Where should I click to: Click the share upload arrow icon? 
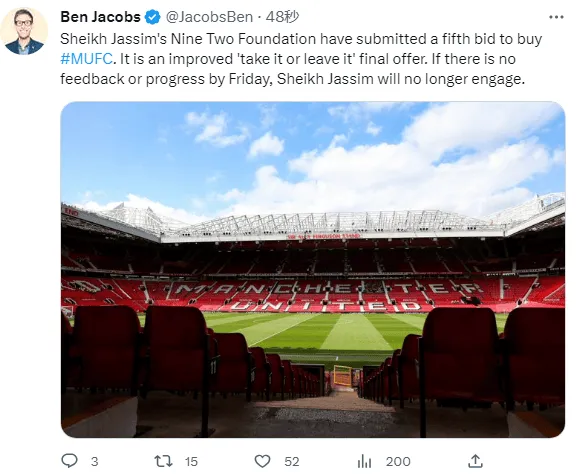[475, 461]
